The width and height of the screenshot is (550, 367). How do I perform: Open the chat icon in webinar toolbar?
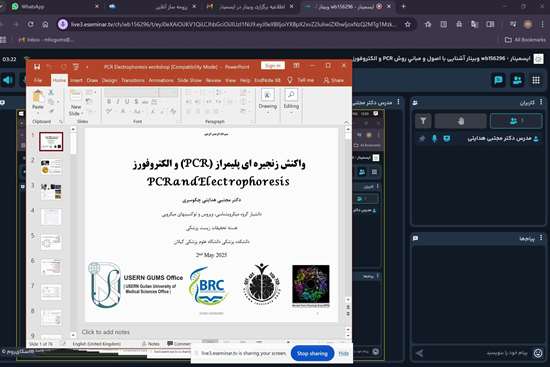(x=498, y=80)
